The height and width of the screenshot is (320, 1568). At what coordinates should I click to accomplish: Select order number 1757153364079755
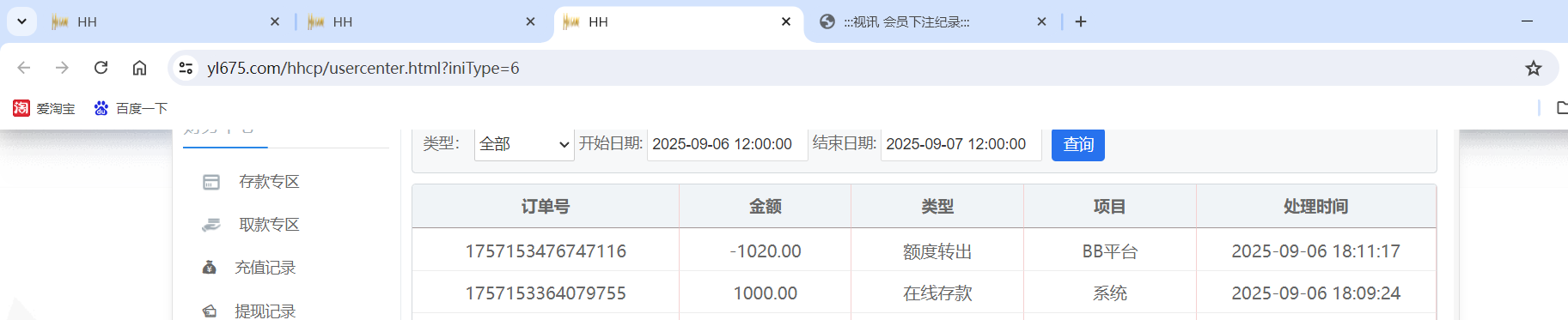[x=546, y=293]
